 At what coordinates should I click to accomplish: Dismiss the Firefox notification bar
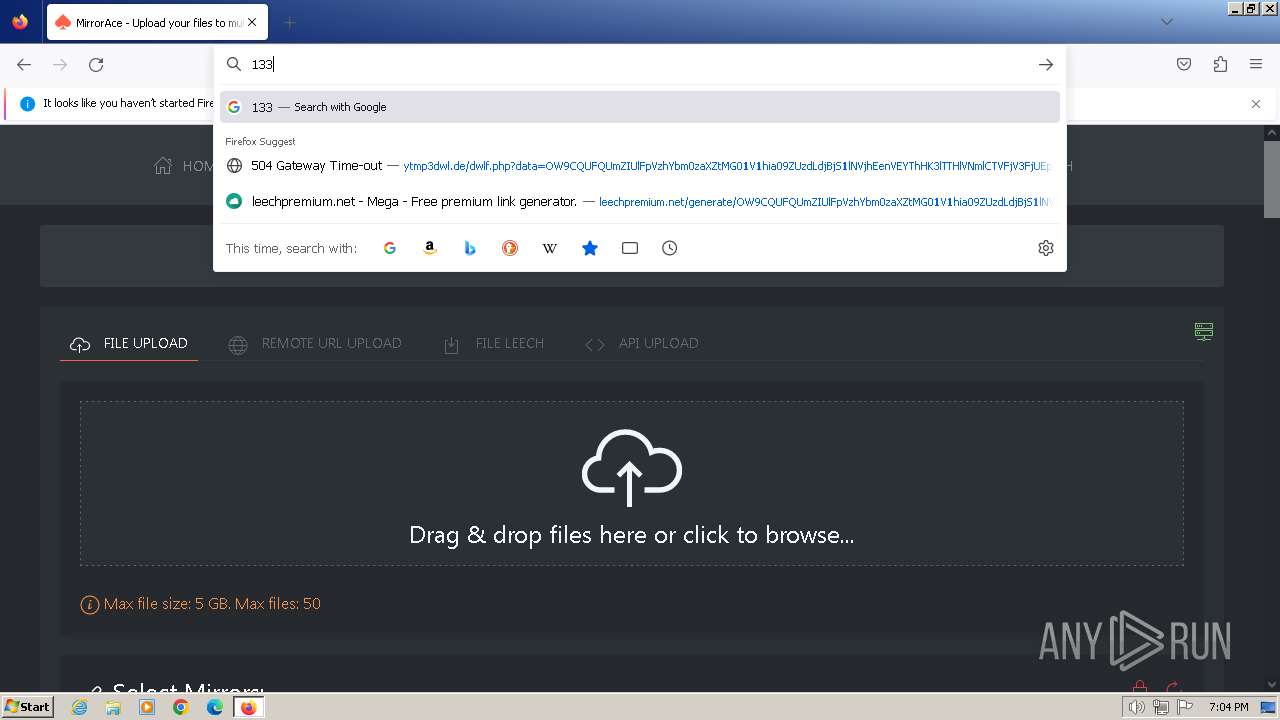(1256, 103)
